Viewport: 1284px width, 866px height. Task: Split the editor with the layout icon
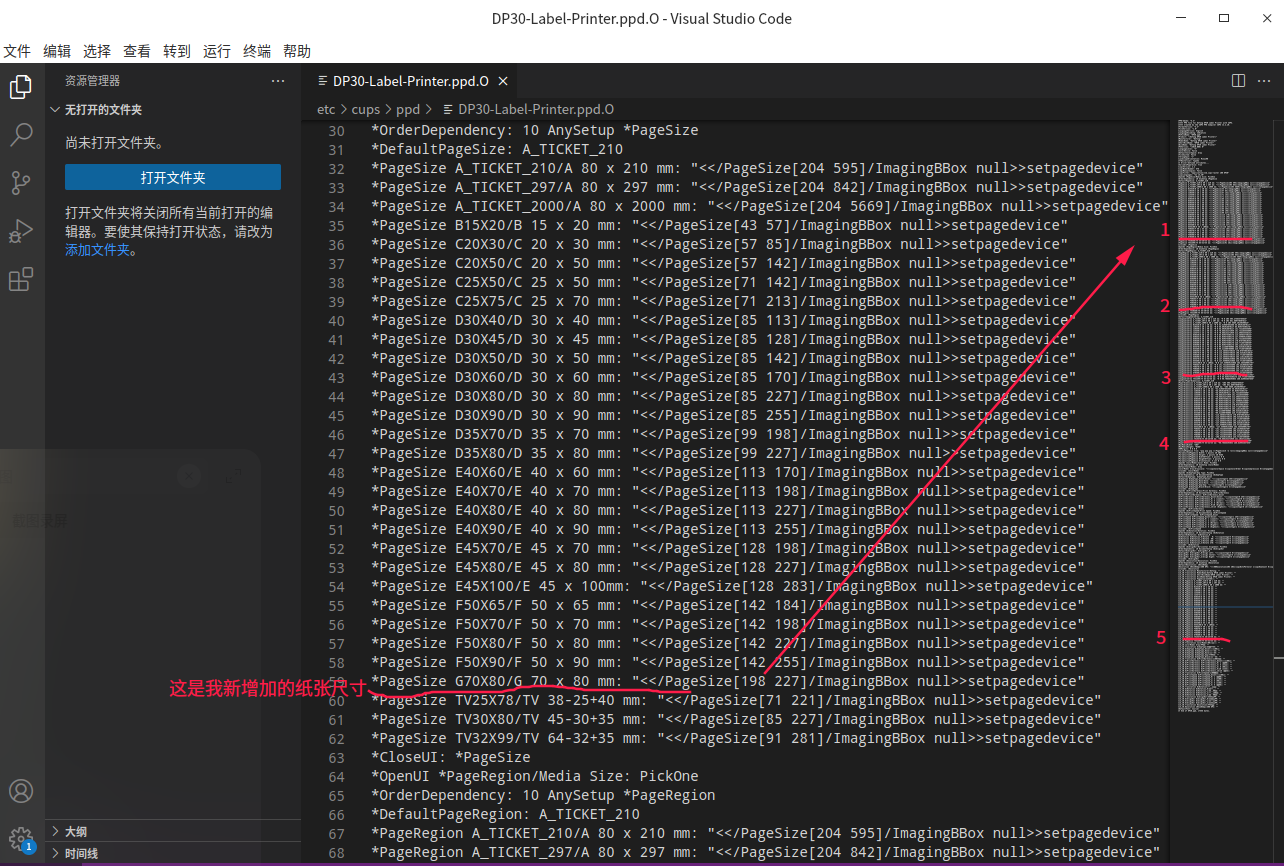pos(1238,81)
